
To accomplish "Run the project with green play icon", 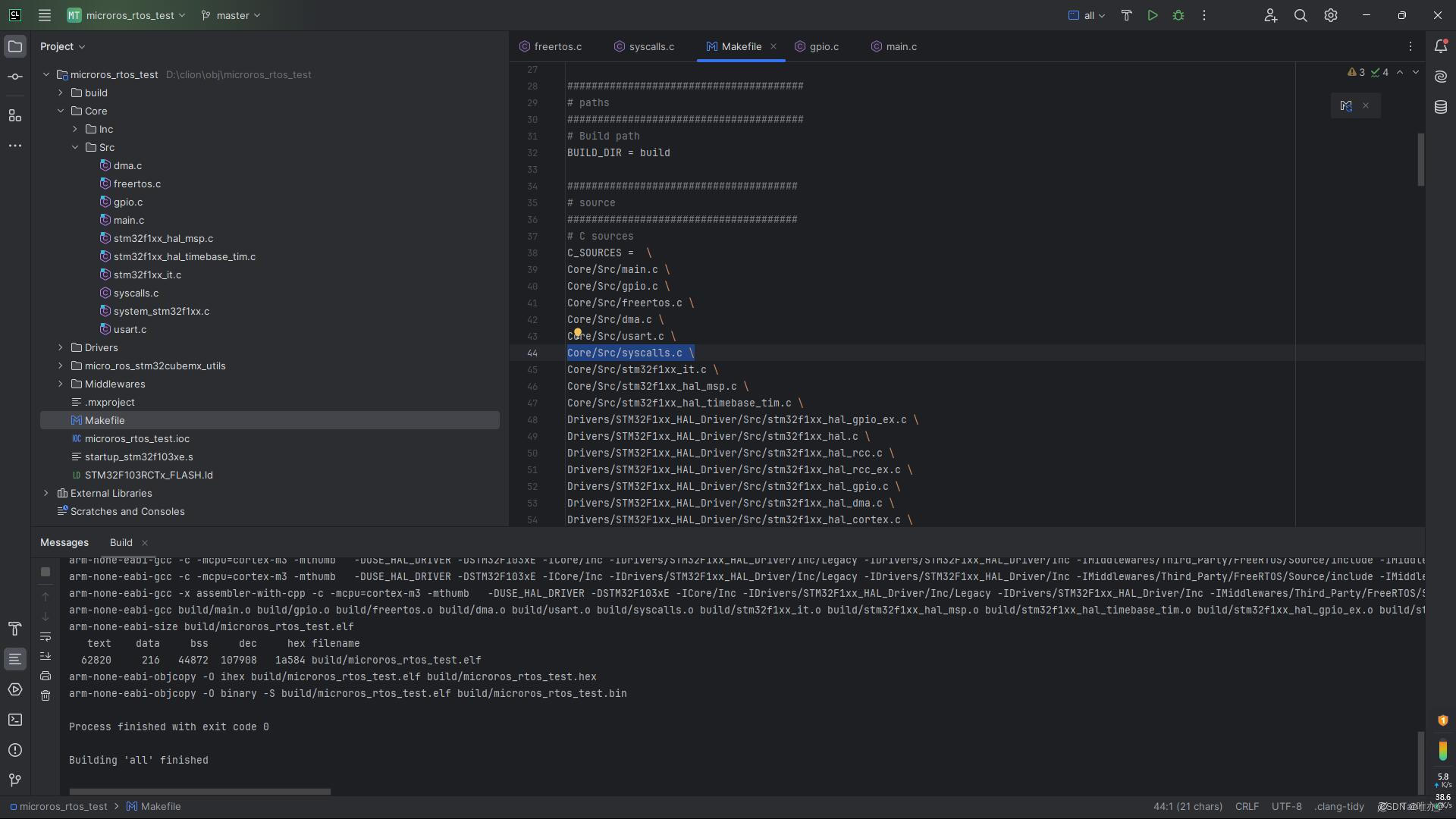I will pyautogui.click(x=1152, y=15).
